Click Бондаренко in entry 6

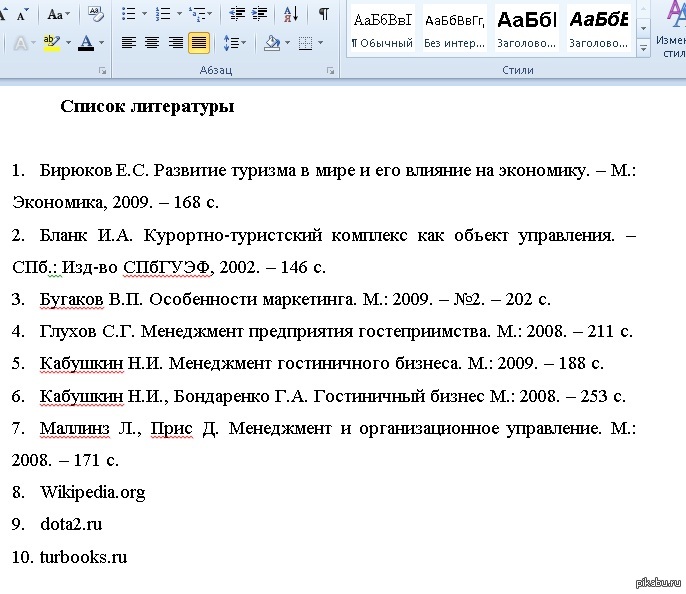[221, 396]
